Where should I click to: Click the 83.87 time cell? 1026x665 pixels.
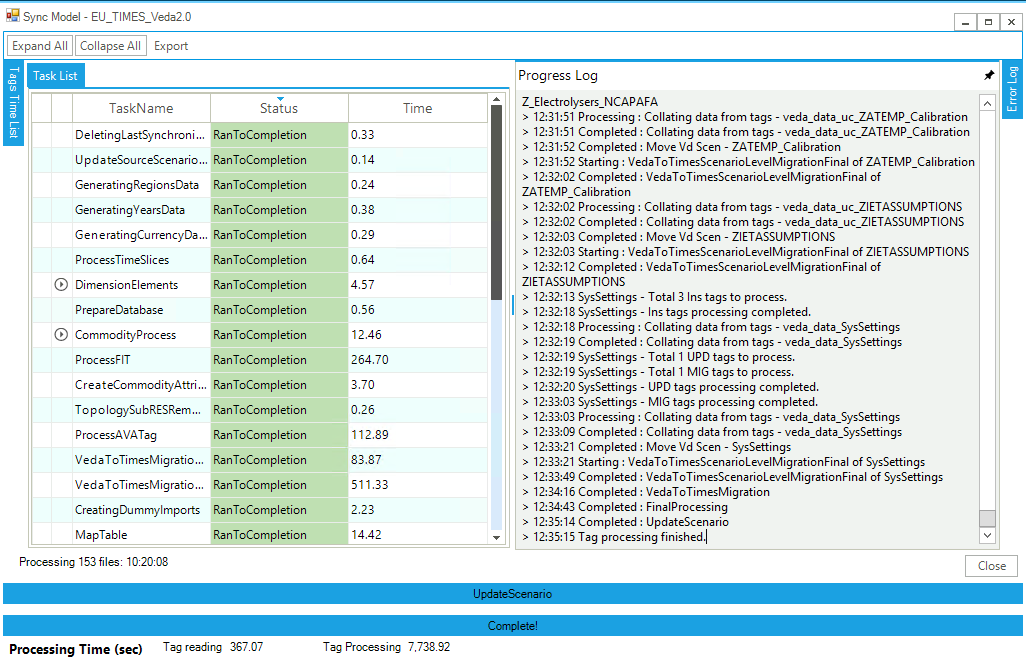pos(417,459)
